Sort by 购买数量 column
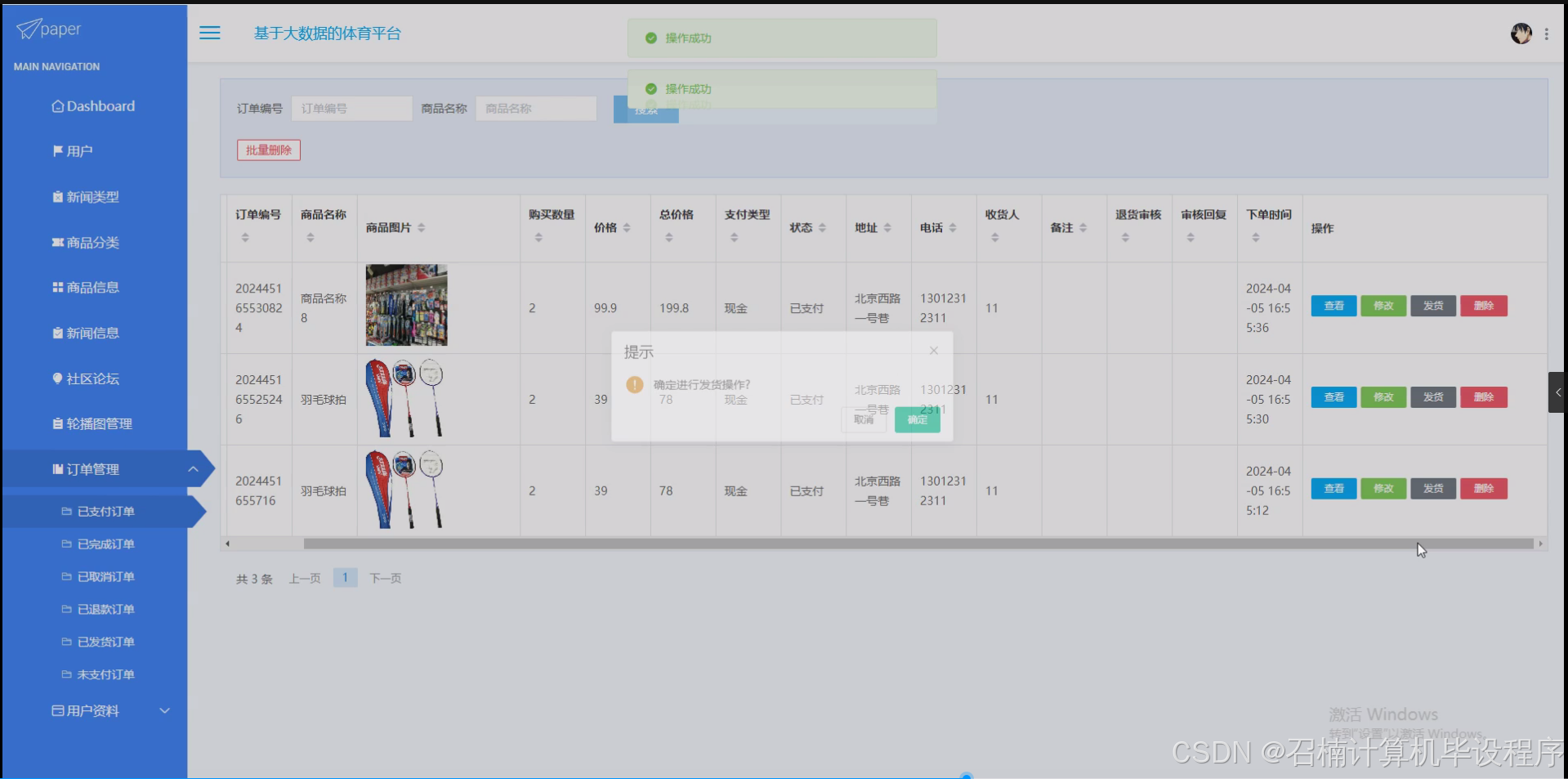Image resolution: width=1568 pixels, height=779 pixels. pos(538,238)
